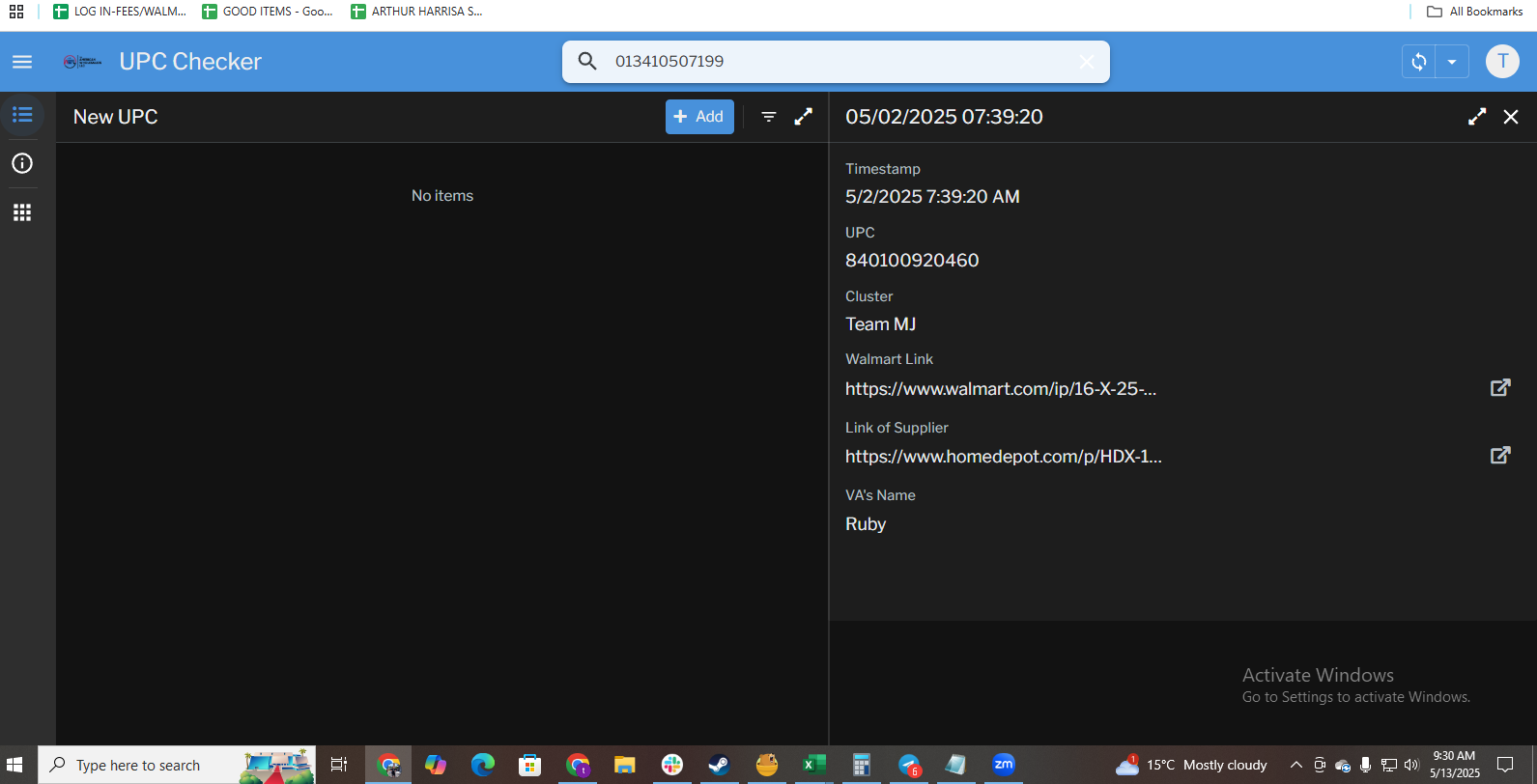Viewport: 1537px width, 784px height.
Task: Click the Add button
Action: [699, 117]
